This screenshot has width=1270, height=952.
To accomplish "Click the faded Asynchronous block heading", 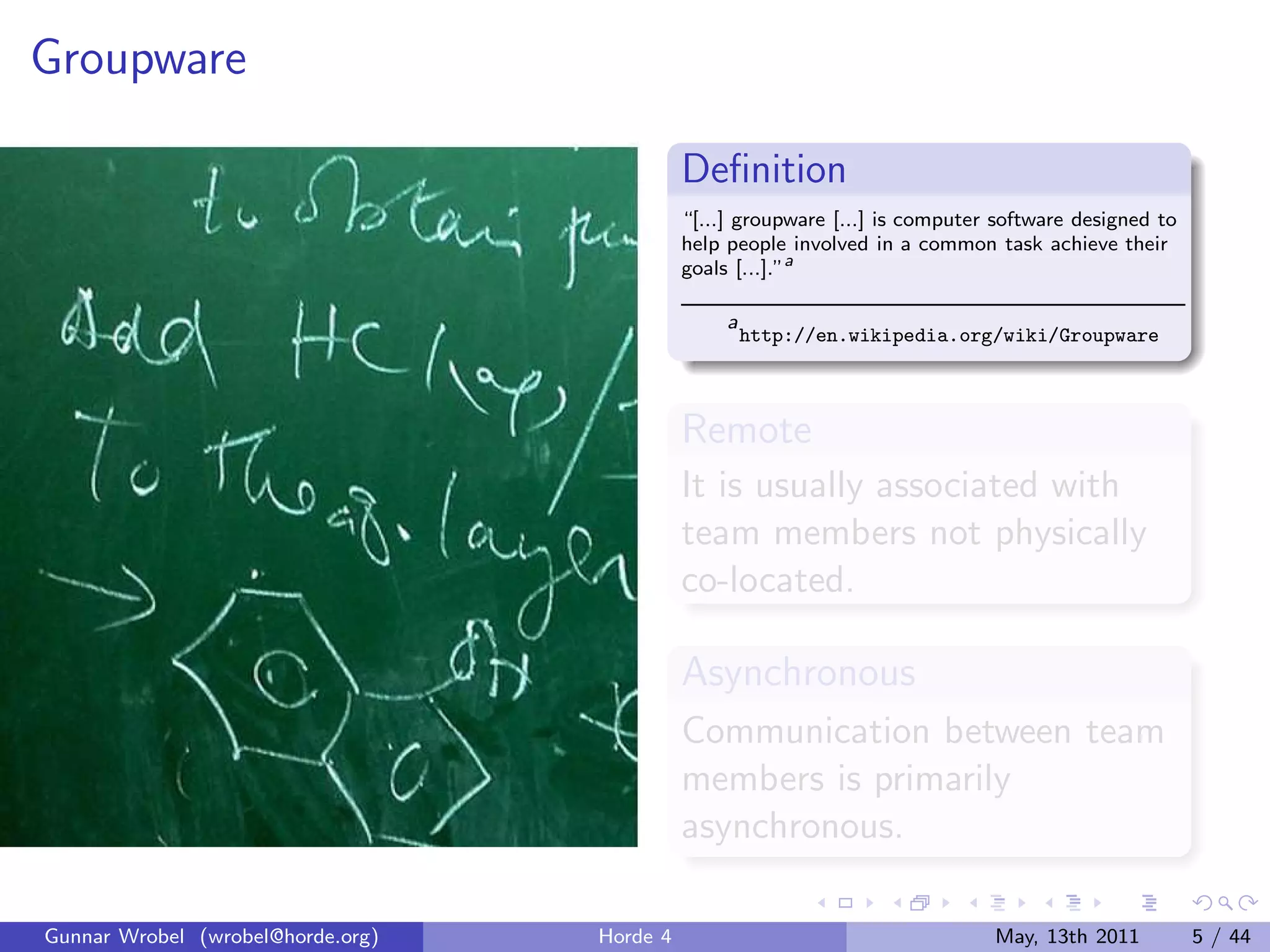I will [799, 672].
